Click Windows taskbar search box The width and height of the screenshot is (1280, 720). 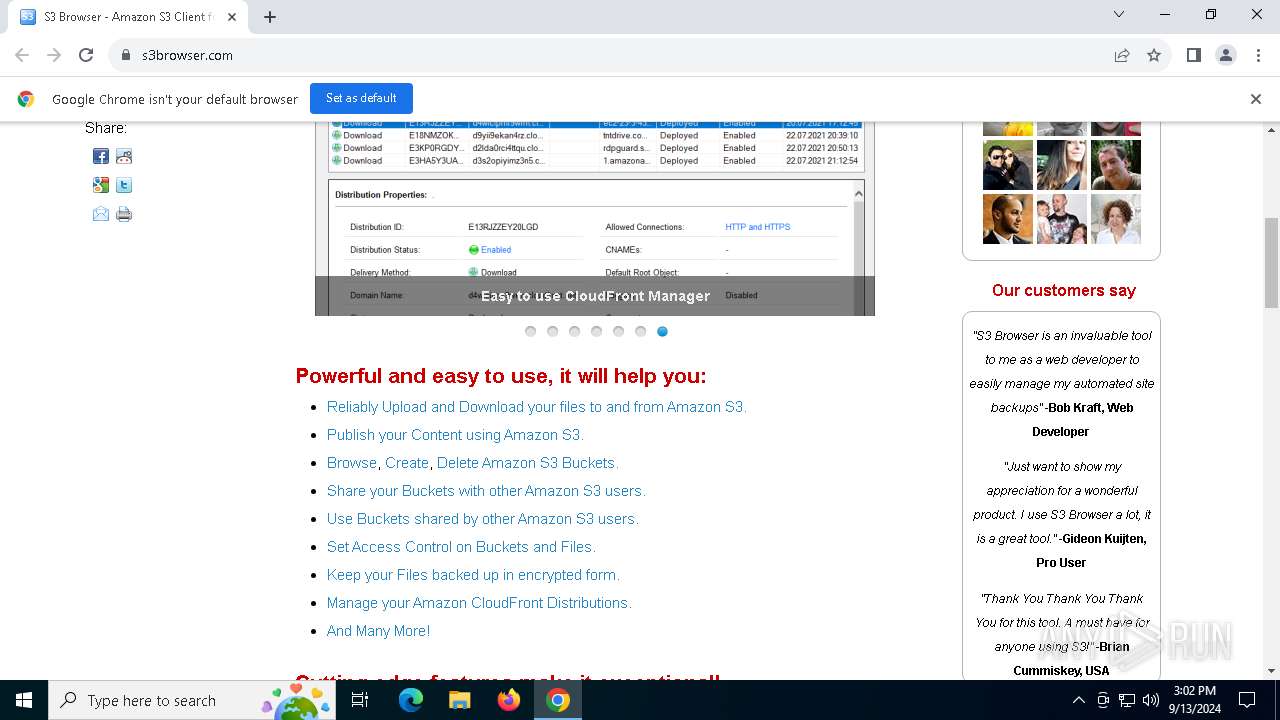tap(190, 700)
